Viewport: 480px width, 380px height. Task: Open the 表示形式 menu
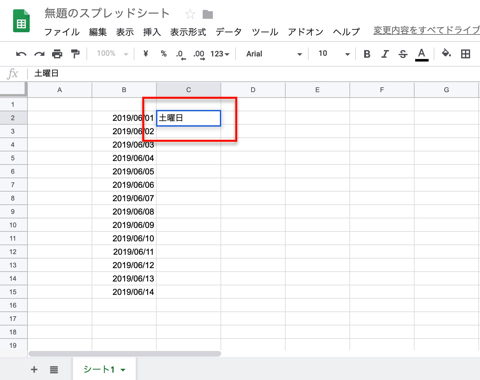click(188, 32)
